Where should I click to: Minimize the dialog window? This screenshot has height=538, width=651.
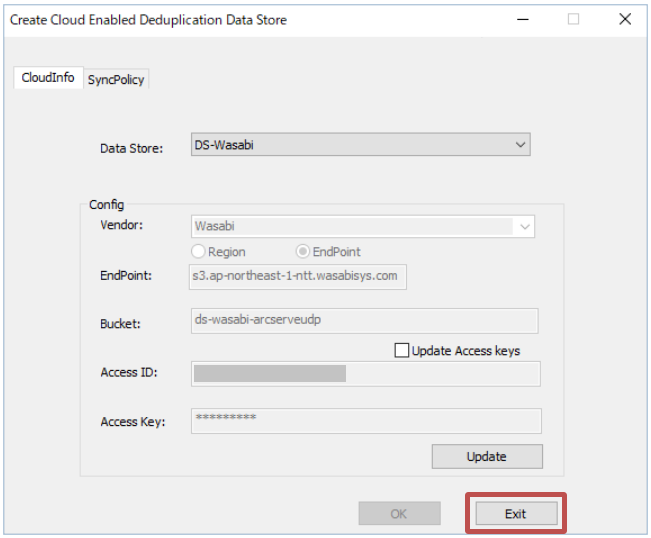[521, 19]
